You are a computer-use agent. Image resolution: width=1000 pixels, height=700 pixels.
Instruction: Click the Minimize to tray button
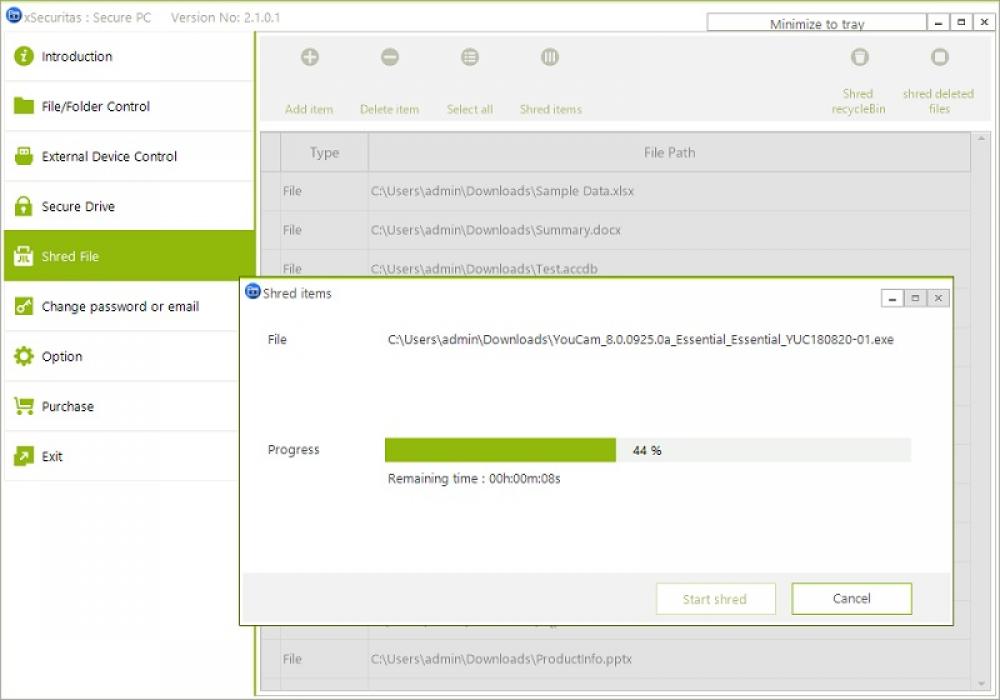[x=815, y=21]
